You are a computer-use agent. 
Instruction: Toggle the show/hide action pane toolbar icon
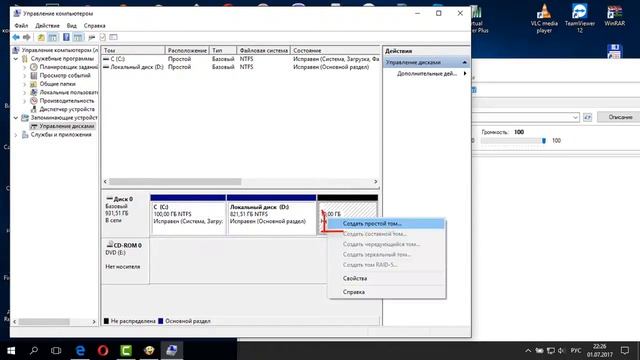78,37
